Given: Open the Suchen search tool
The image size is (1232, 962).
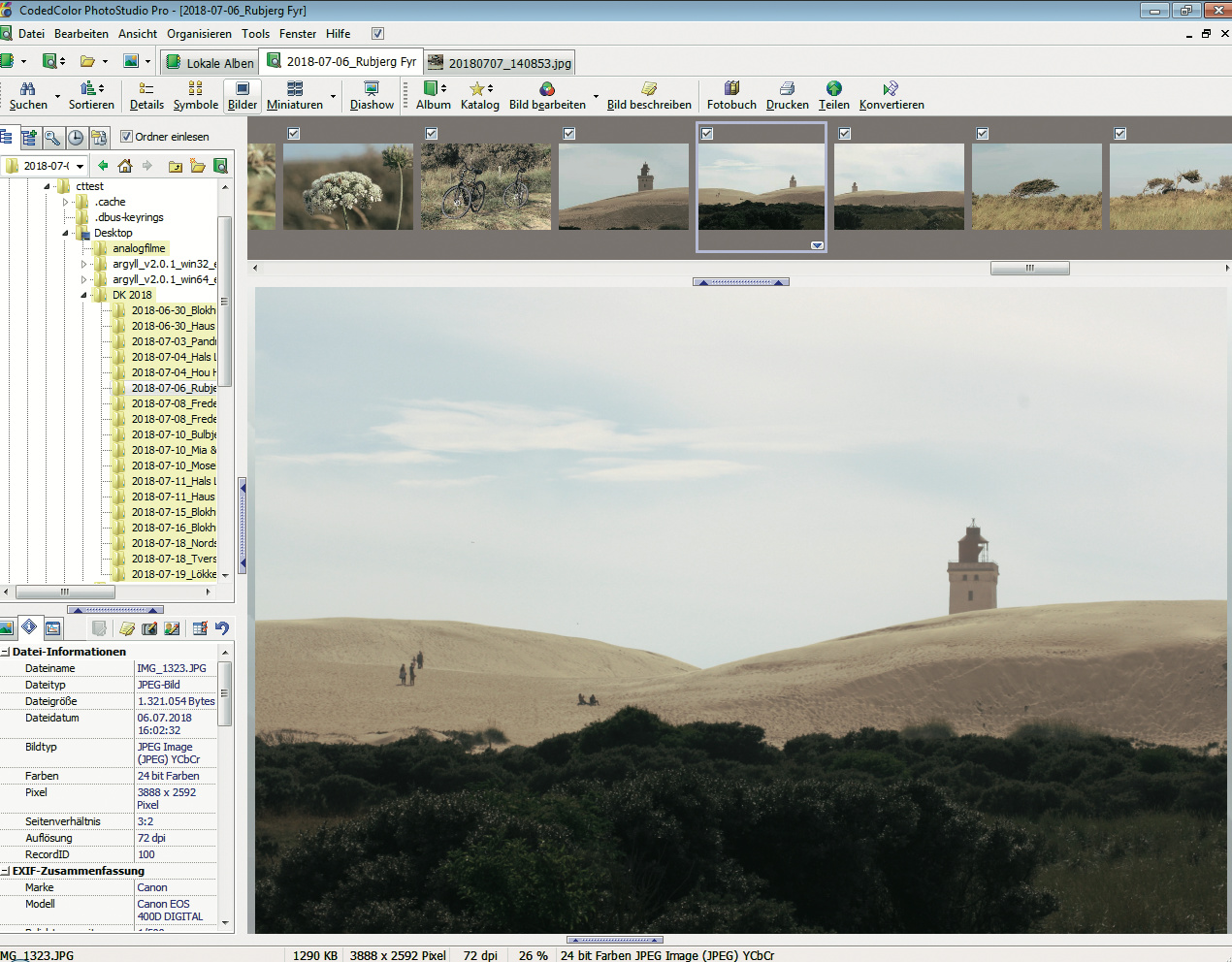Looking at the screenshot, I should pos(28,95).
